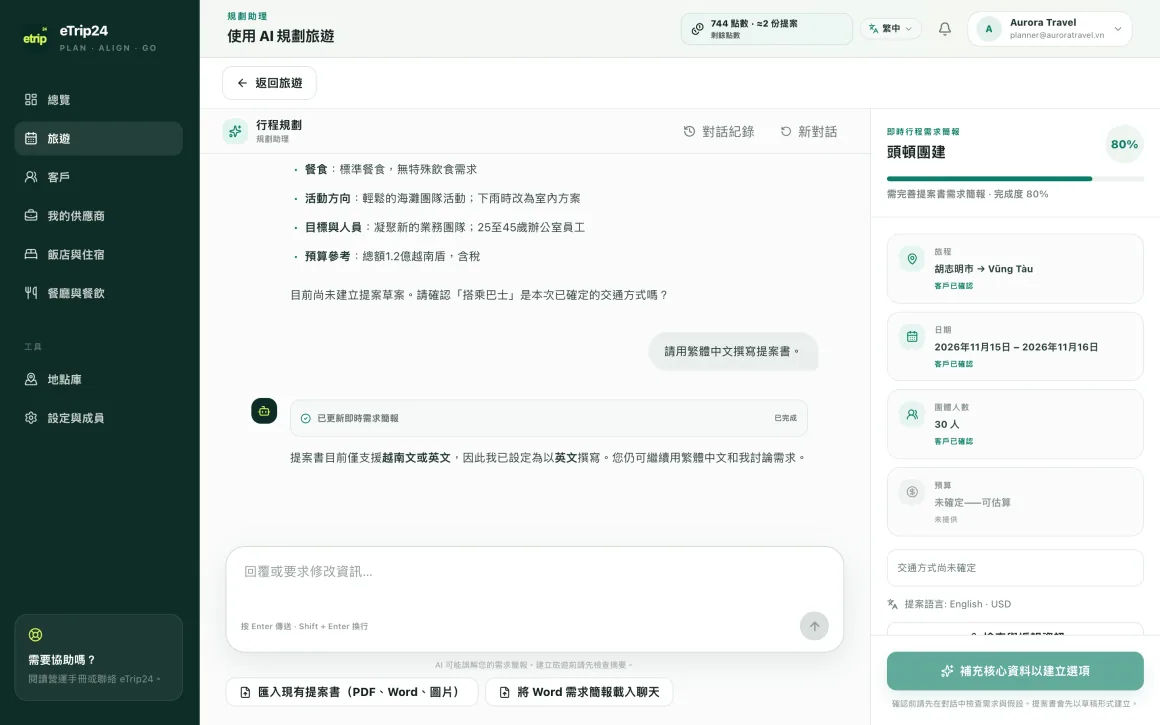This screenshot has height=725, width=1160.
Task: Click the 行程規劃 sparkle assistant icon
Action: [x=235, y=131]
